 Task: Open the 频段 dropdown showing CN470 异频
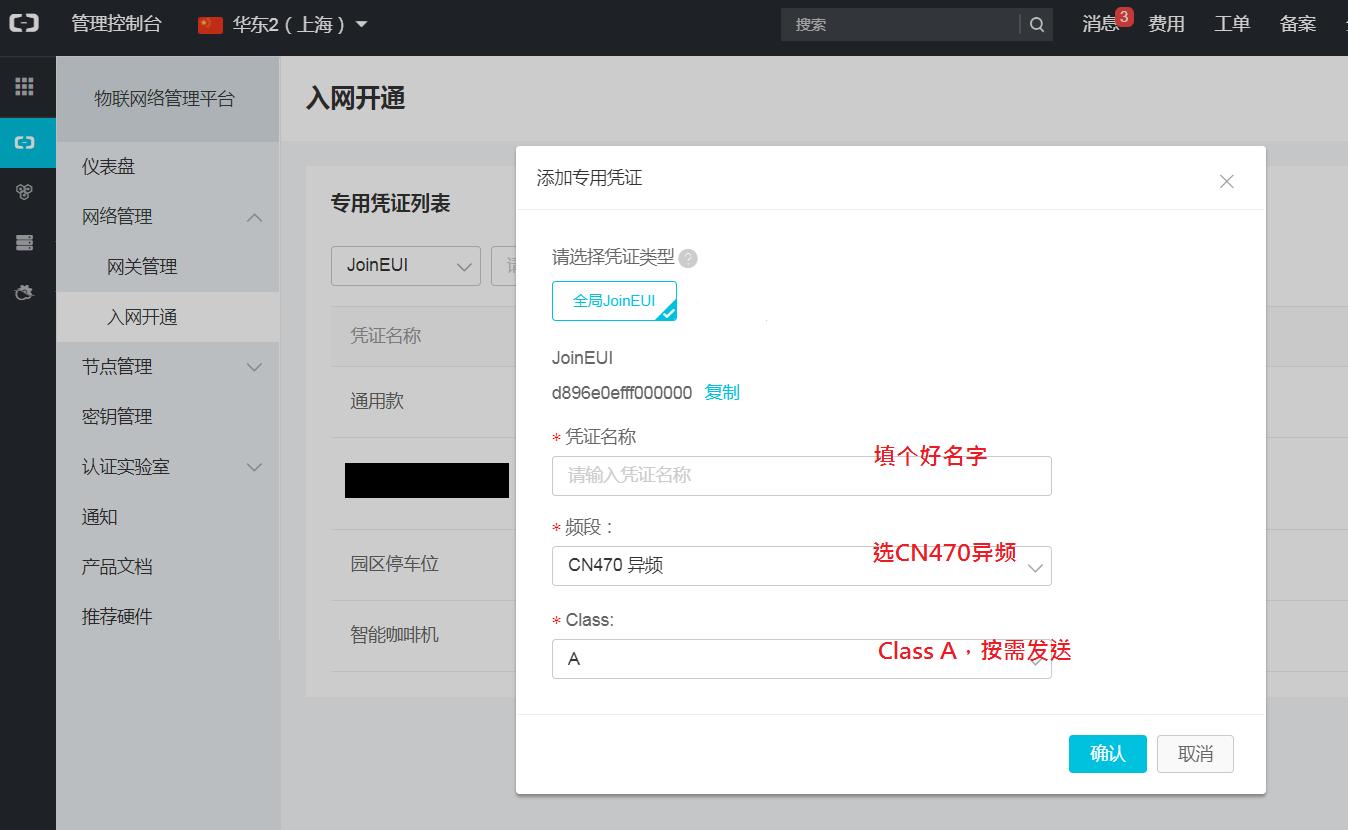[x=800, y=566]
